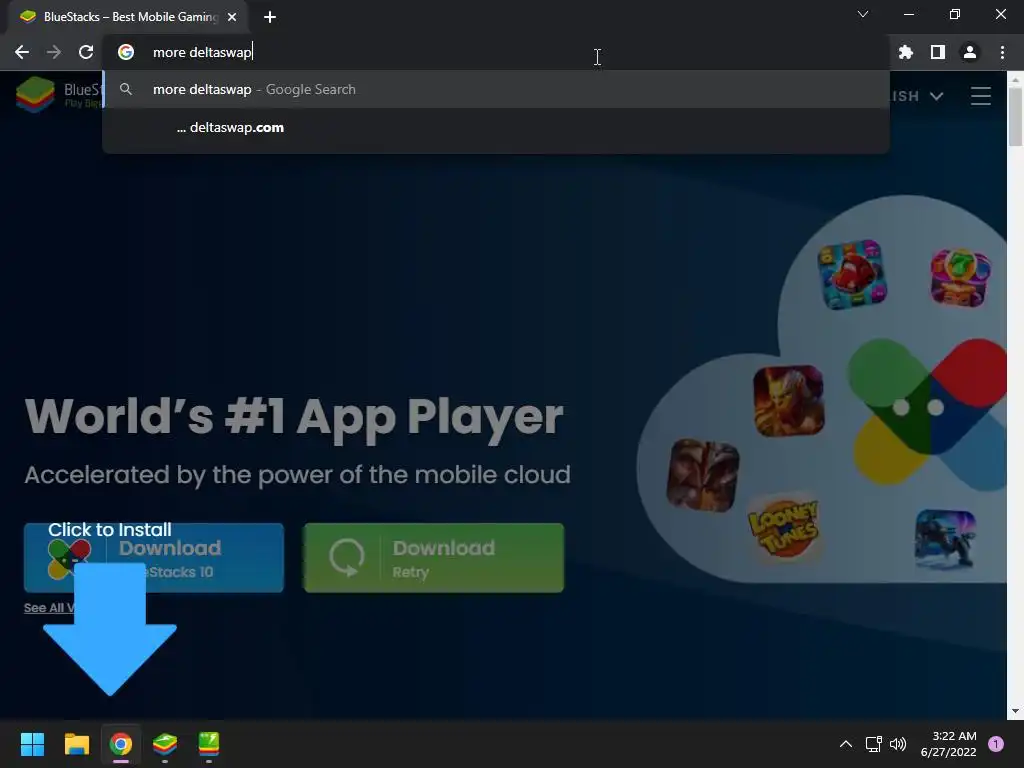Open the Chrome extensions puzzle icon
Viewport: 1024px width, 768px height.
905,52
